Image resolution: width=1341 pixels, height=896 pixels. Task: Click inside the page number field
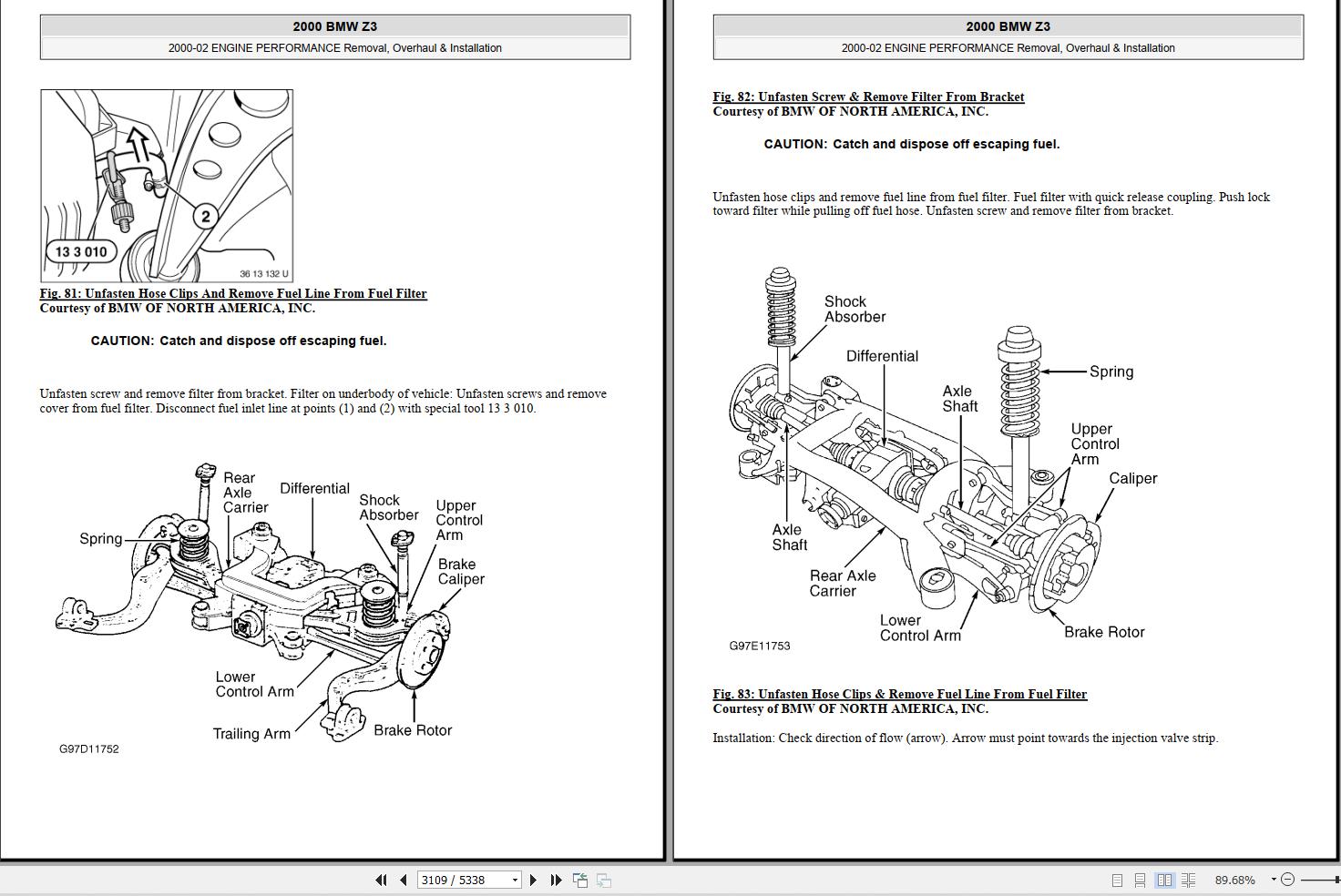click(460, 880)
